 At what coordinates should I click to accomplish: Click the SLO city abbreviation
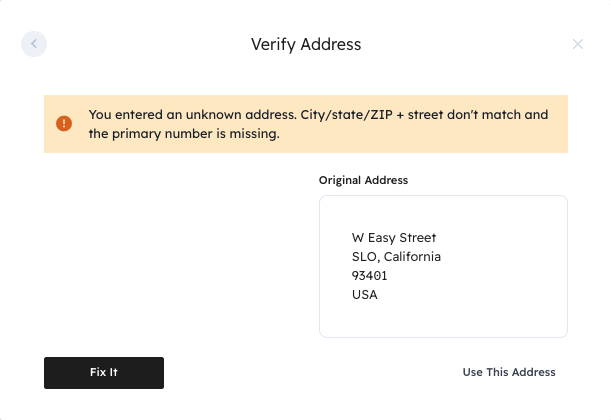tap(363, 257)
